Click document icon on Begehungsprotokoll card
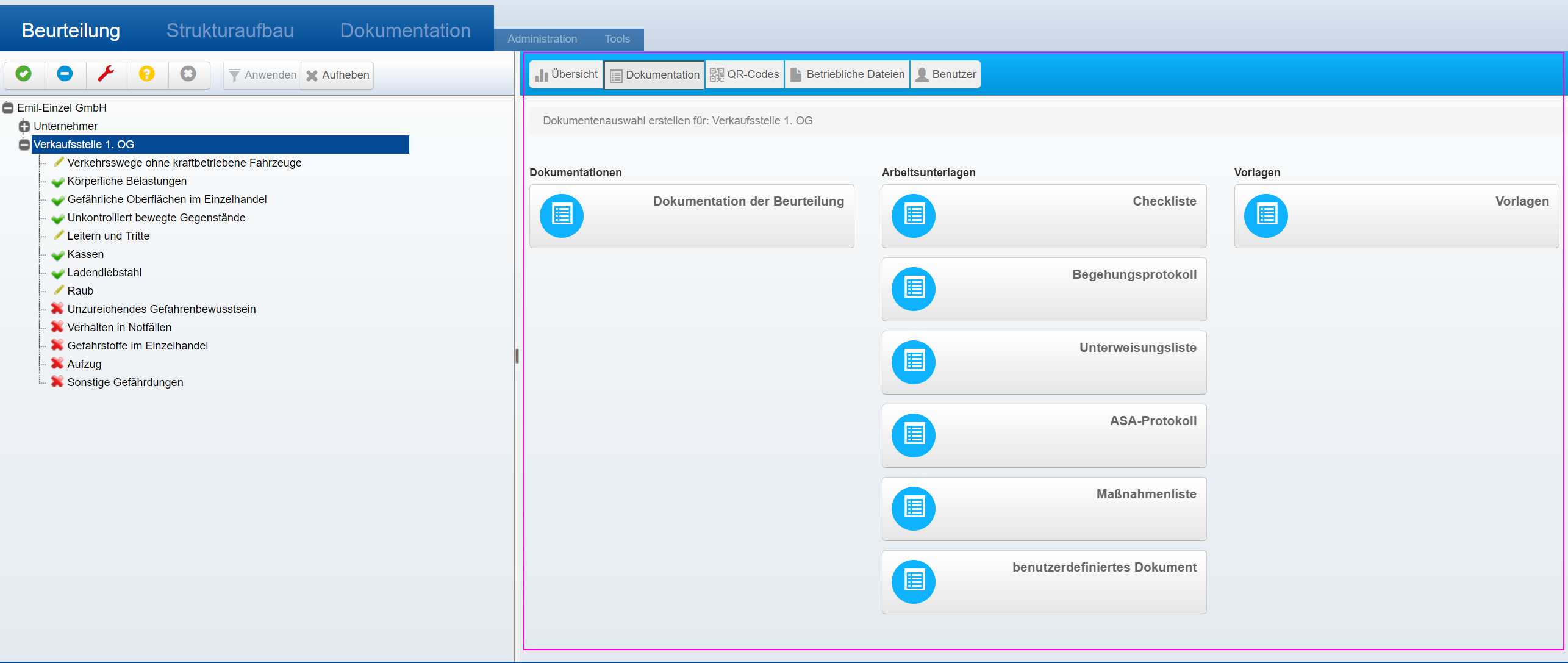The width and height of the screenshot is (1568, 663). pos(914,289)
